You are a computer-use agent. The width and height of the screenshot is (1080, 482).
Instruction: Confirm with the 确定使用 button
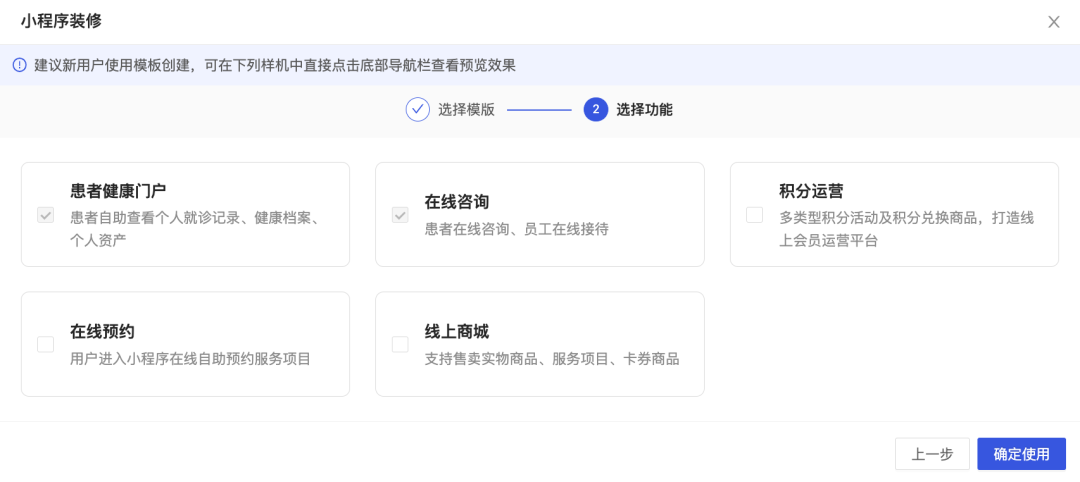tap(1021, 454)
